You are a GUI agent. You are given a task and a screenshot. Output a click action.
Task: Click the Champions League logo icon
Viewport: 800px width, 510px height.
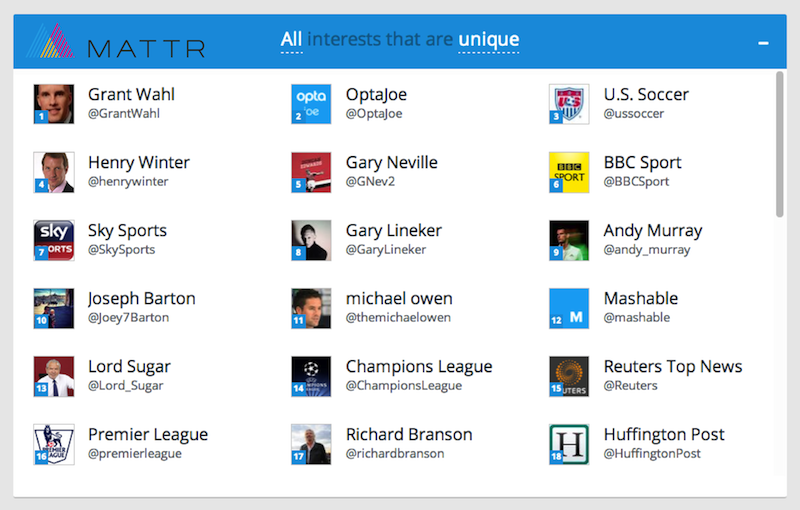tap(311, 376)
